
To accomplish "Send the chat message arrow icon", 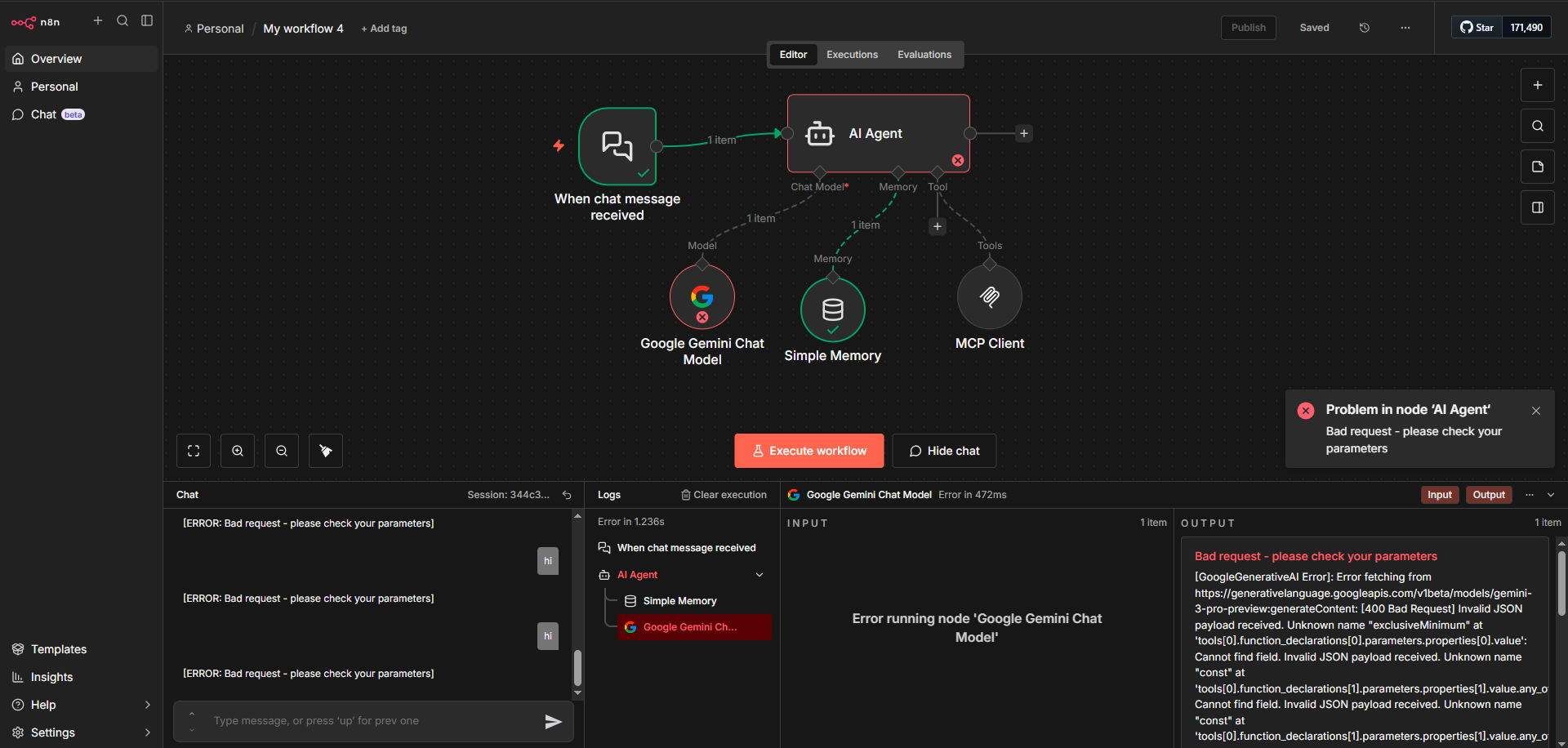I will tap(553, 721).
